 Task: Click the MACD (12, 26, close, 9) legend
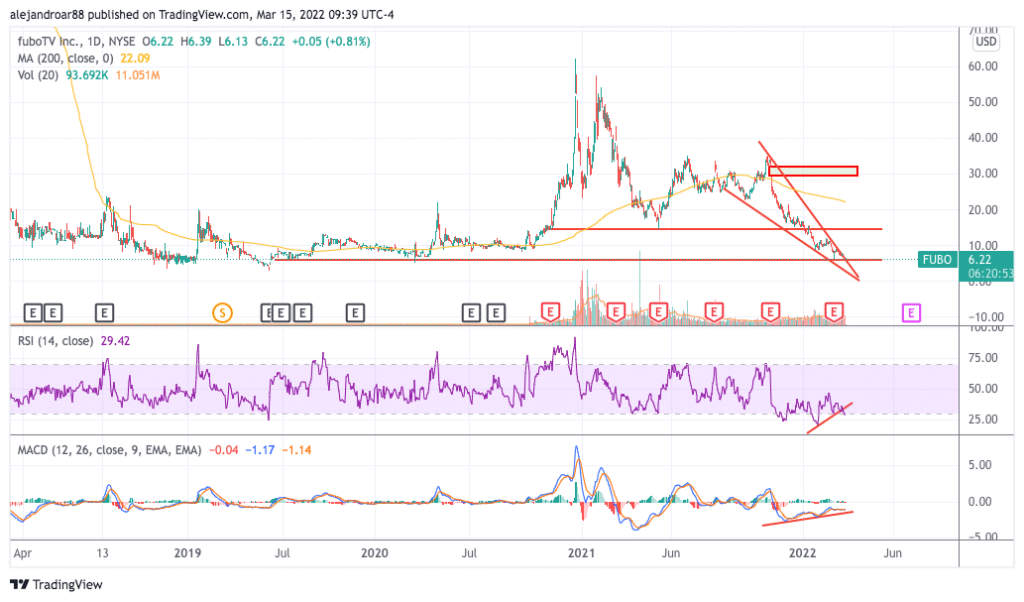click(x=109, y=450)
